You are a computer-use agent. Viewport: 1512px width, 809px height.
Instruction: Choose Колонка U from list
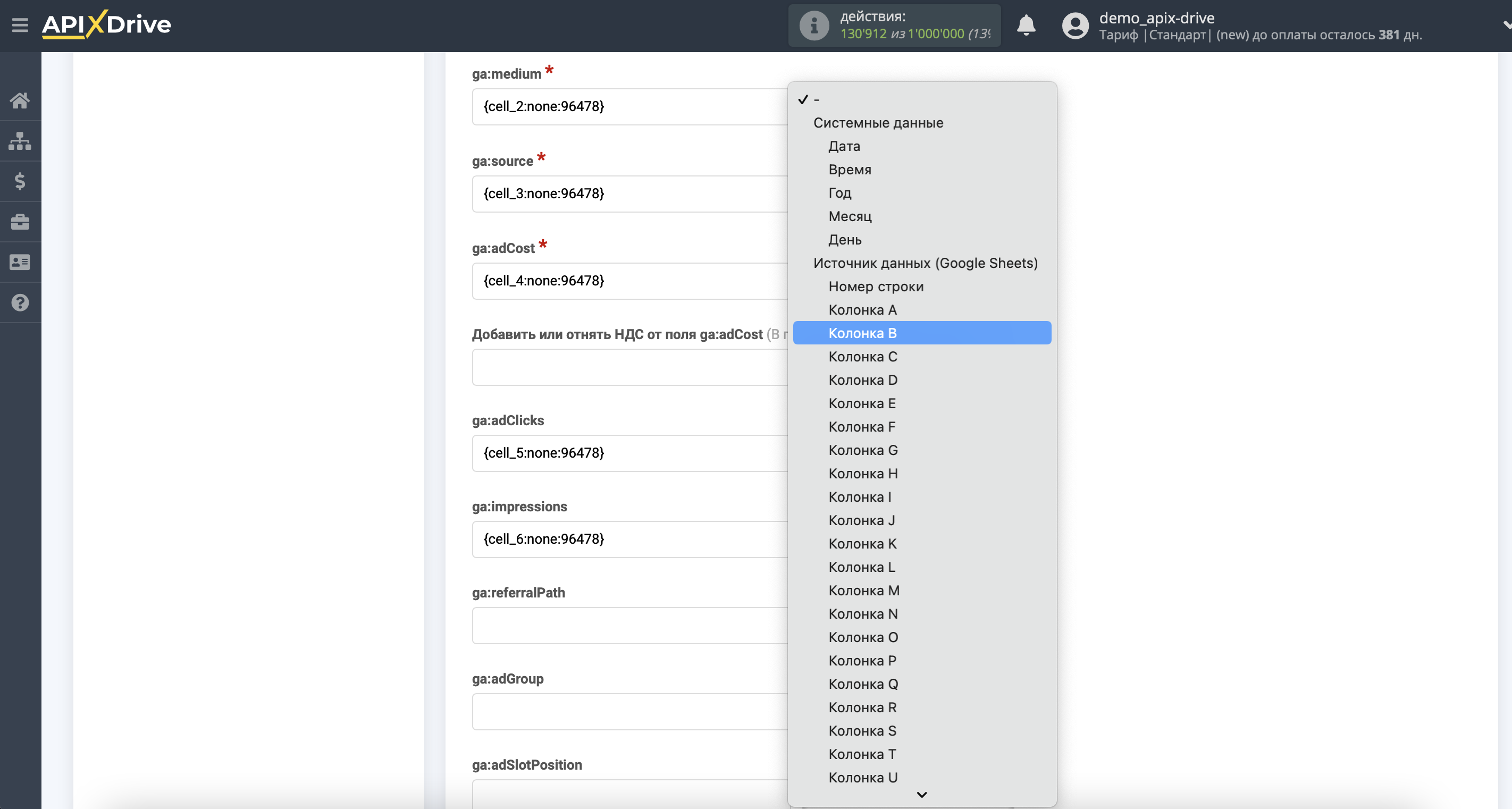tap(921, 778)
